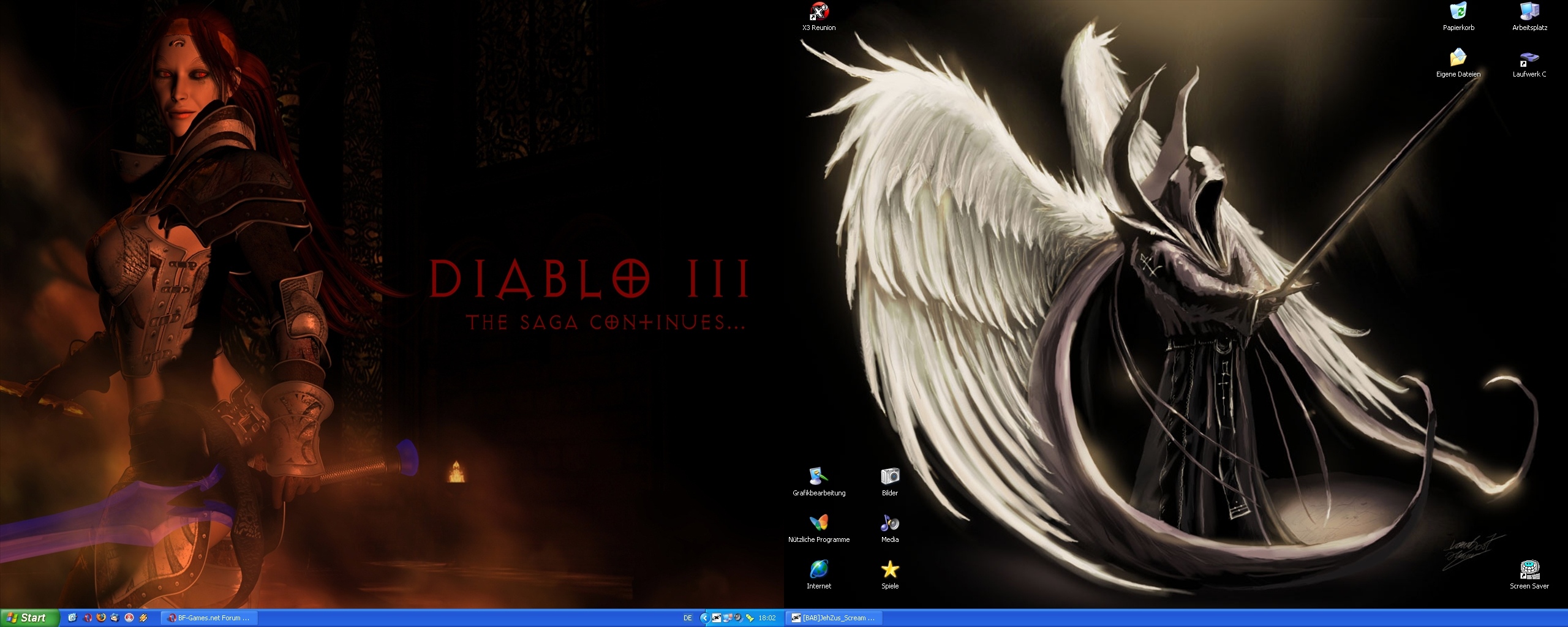Image resolution: width=1568 pixels, height=627 pixels.
Task: Click the red round quick launch icon
Action: tap(129, 618)
